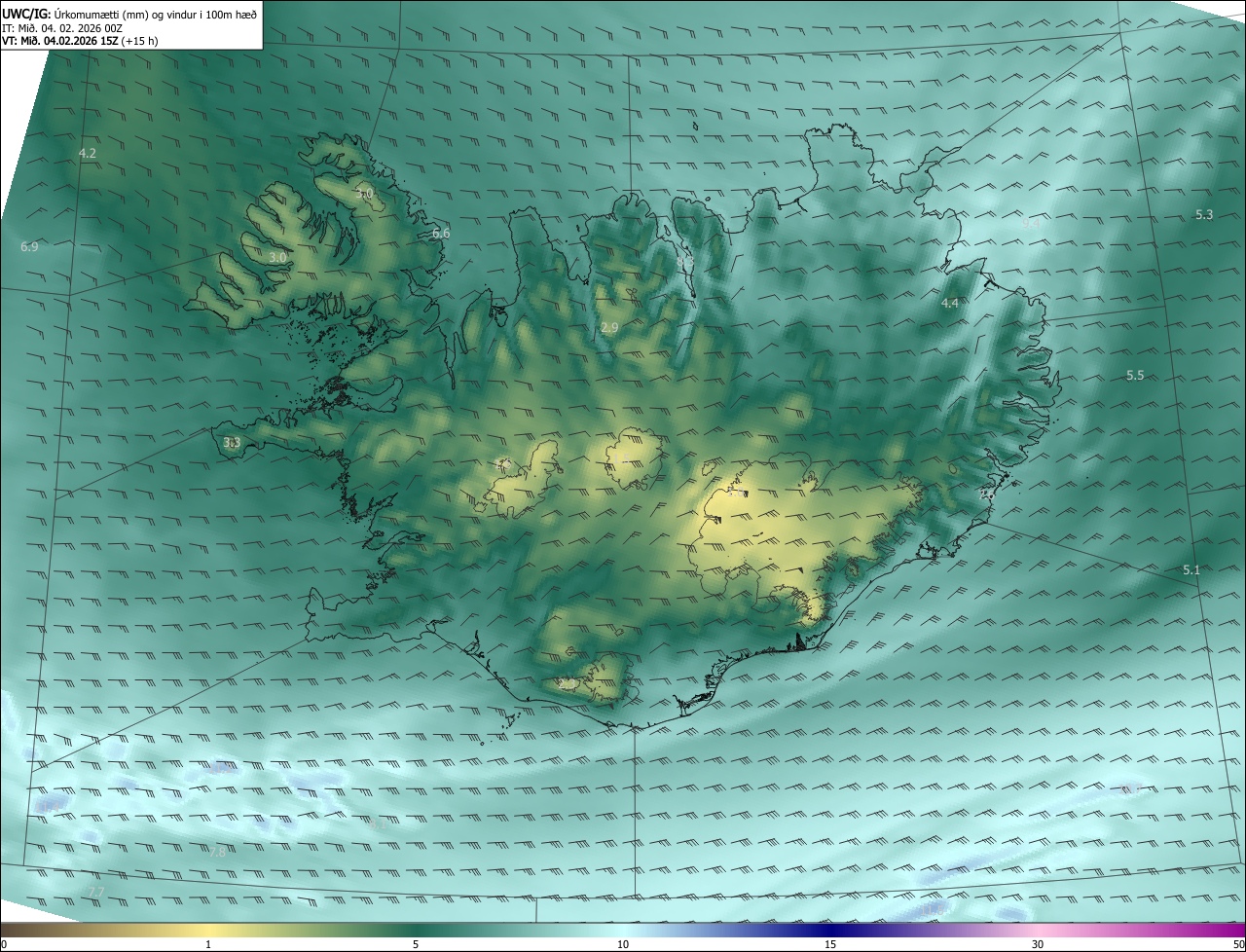Select the 5.3 value label on the map
Image resolution: width=1246 pixels, height=952 pixels.
[1204, 215]
